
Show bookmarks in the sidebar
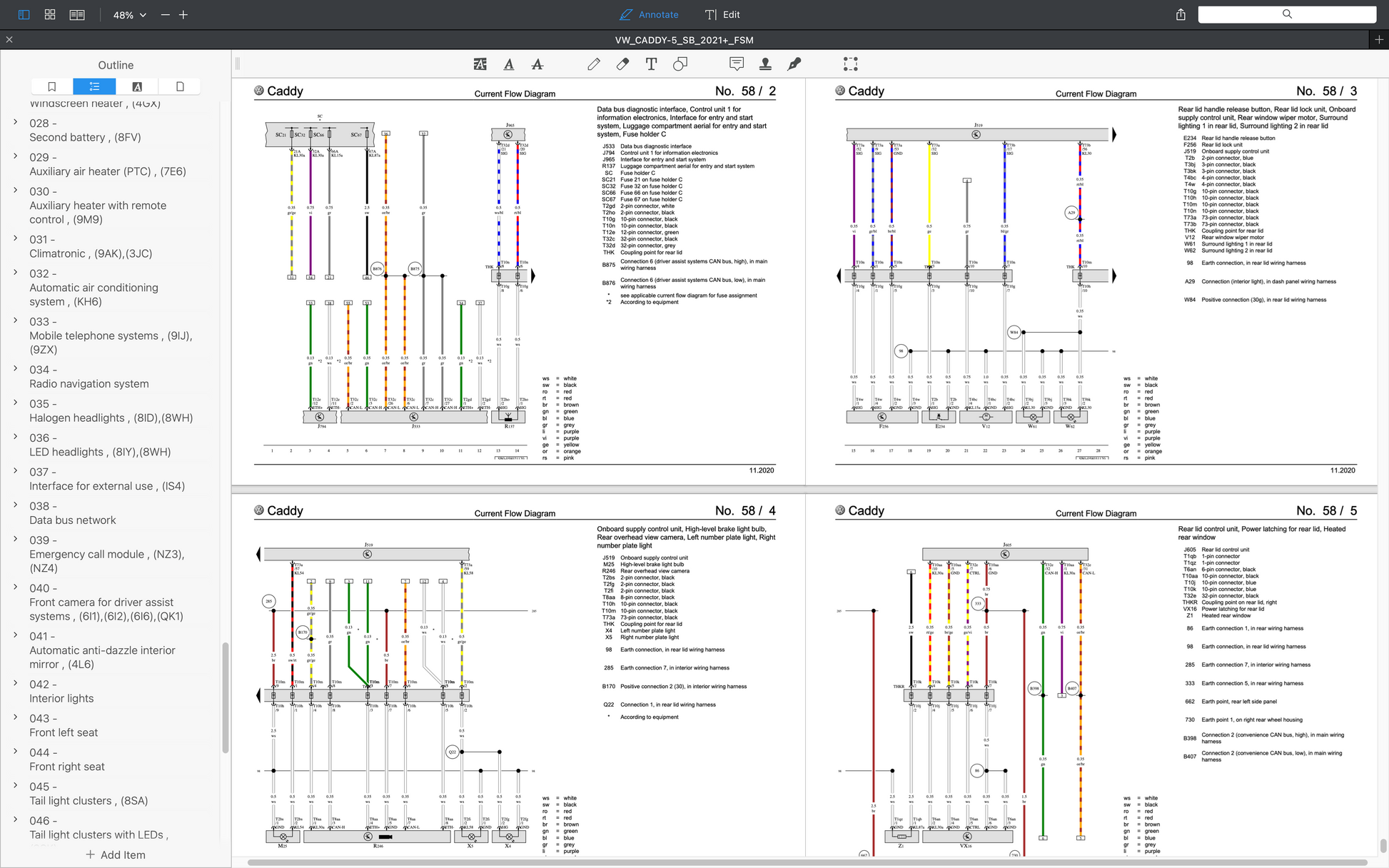pos(52,86)
